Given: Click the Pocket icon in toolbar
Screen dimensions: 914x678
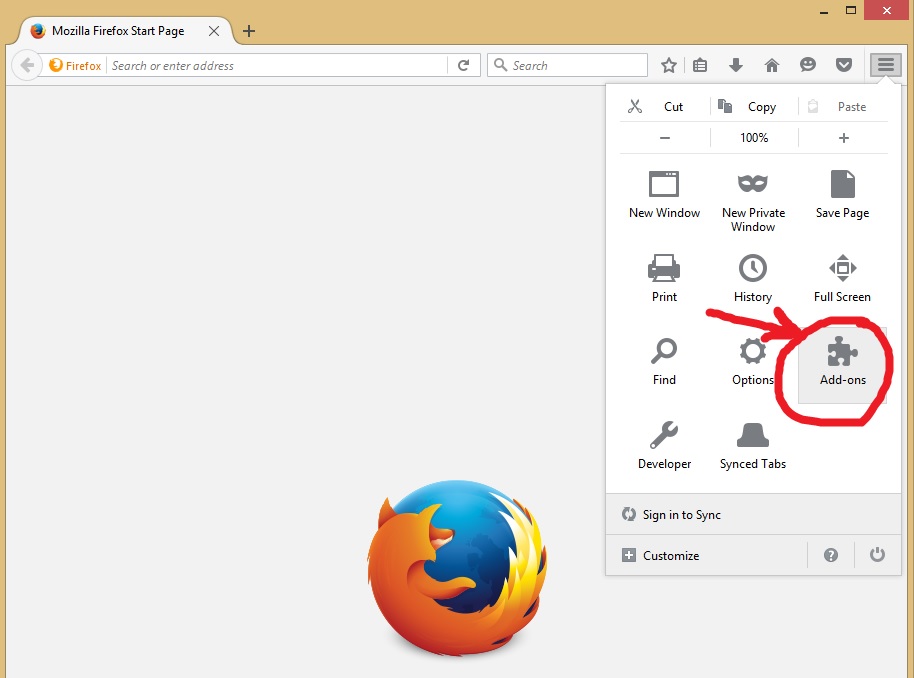Looking at the screenshot, I should tap(843, 65).
